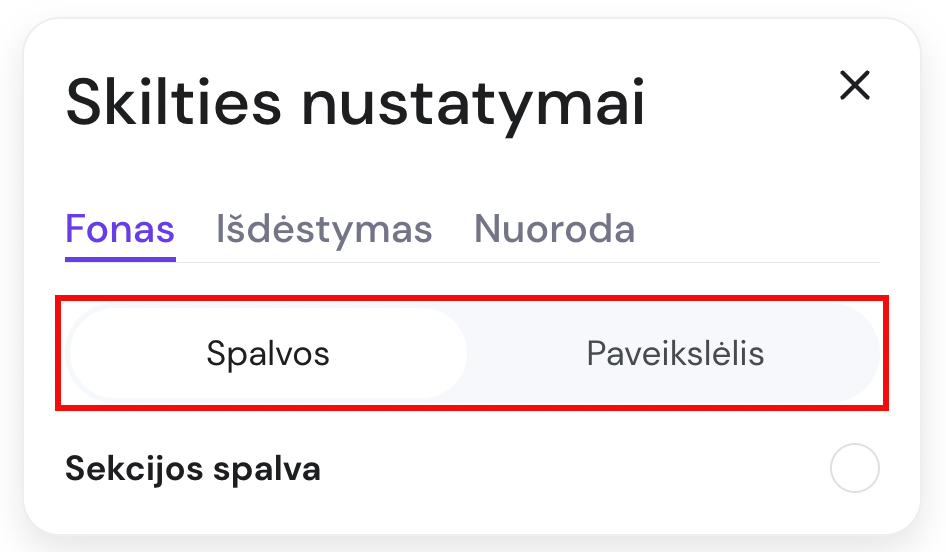
Task: Show link settings under Nuoroda
Action: pyautogui.click(x=554, y=230)
